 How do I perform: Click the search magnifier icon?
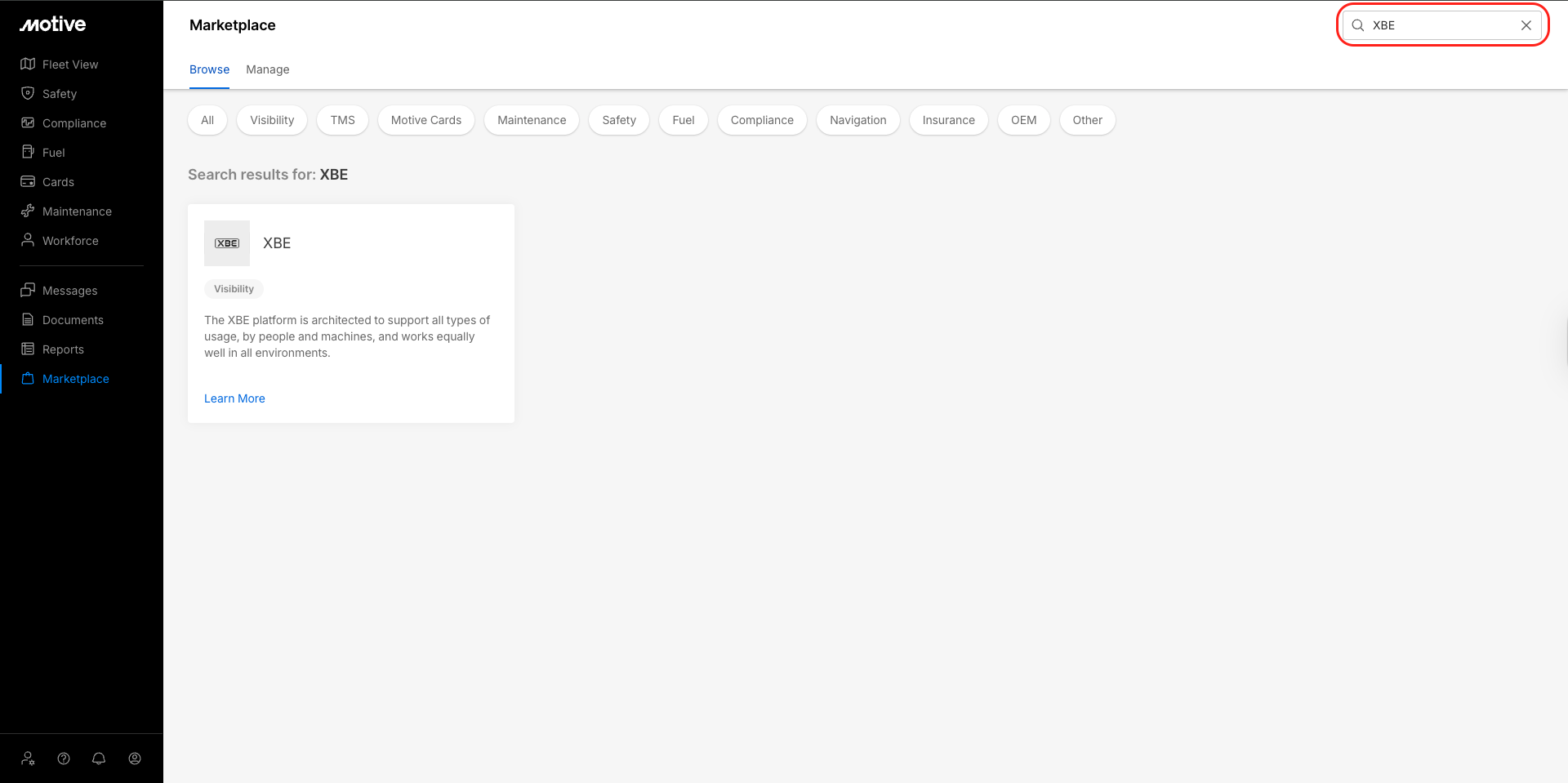point(1358,25)
